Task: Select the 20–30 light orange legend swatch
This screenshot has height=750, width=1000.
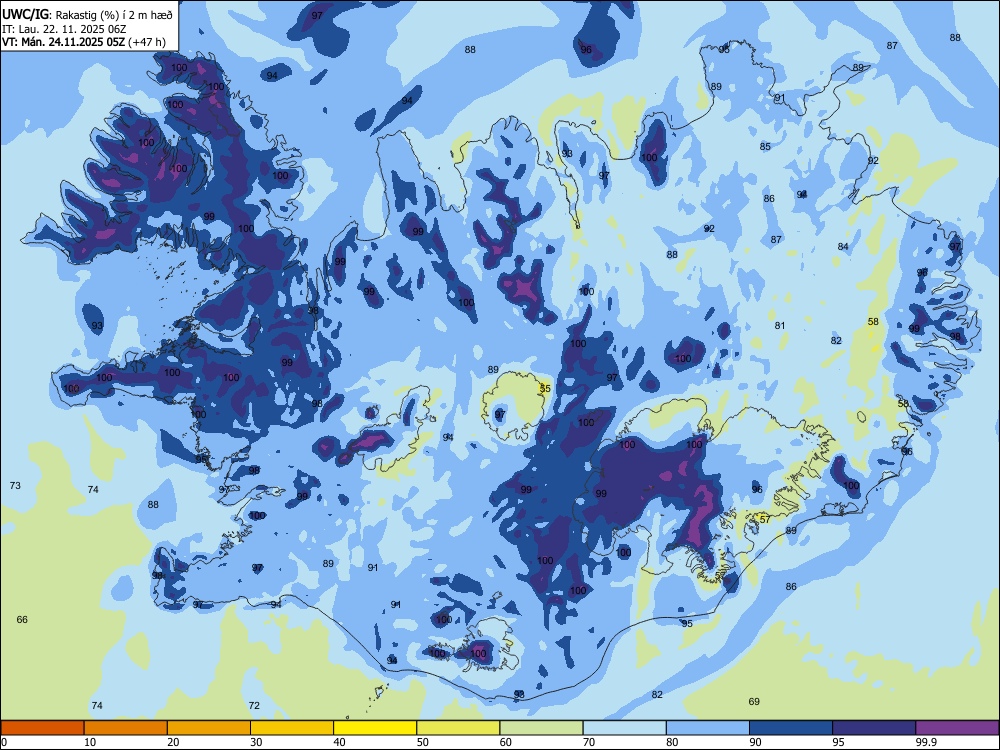Action: coord(209,728)
